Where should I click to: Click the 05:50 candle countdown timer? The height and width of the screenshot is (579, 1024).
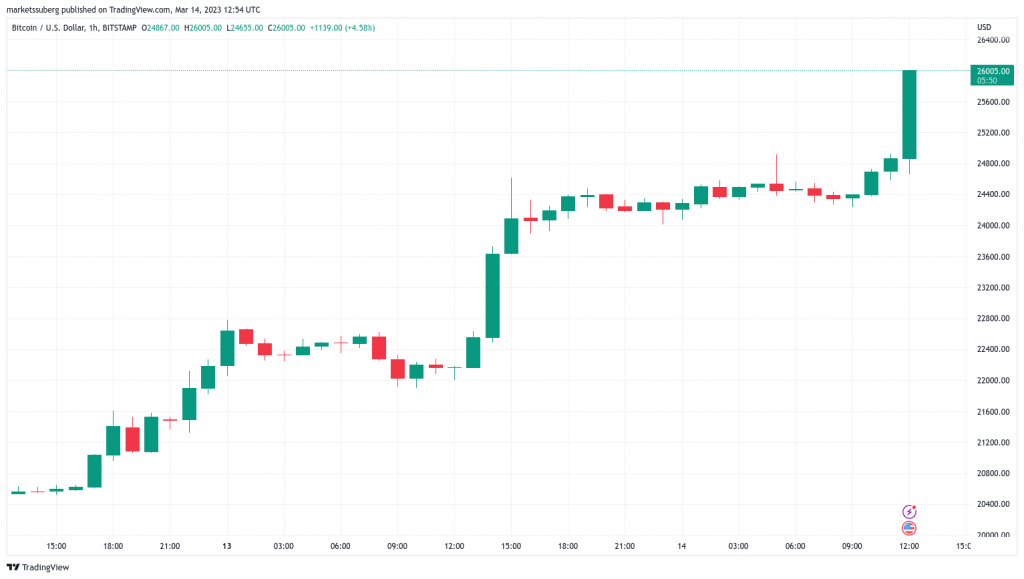[x=987, y=80]
